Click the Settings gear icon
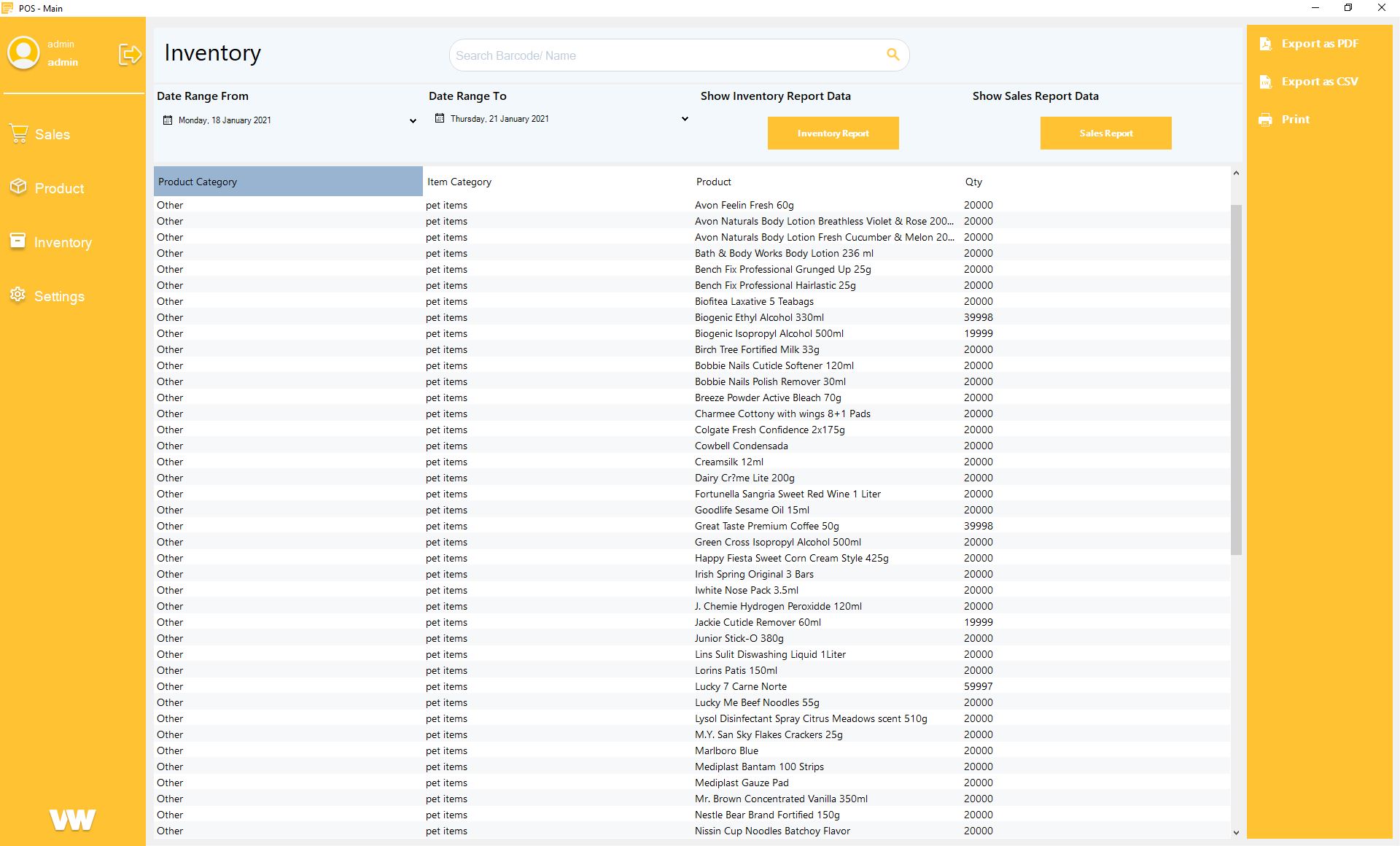This screenshot has width=1400, height=846. pyautogui.click(x=17, y=295)
